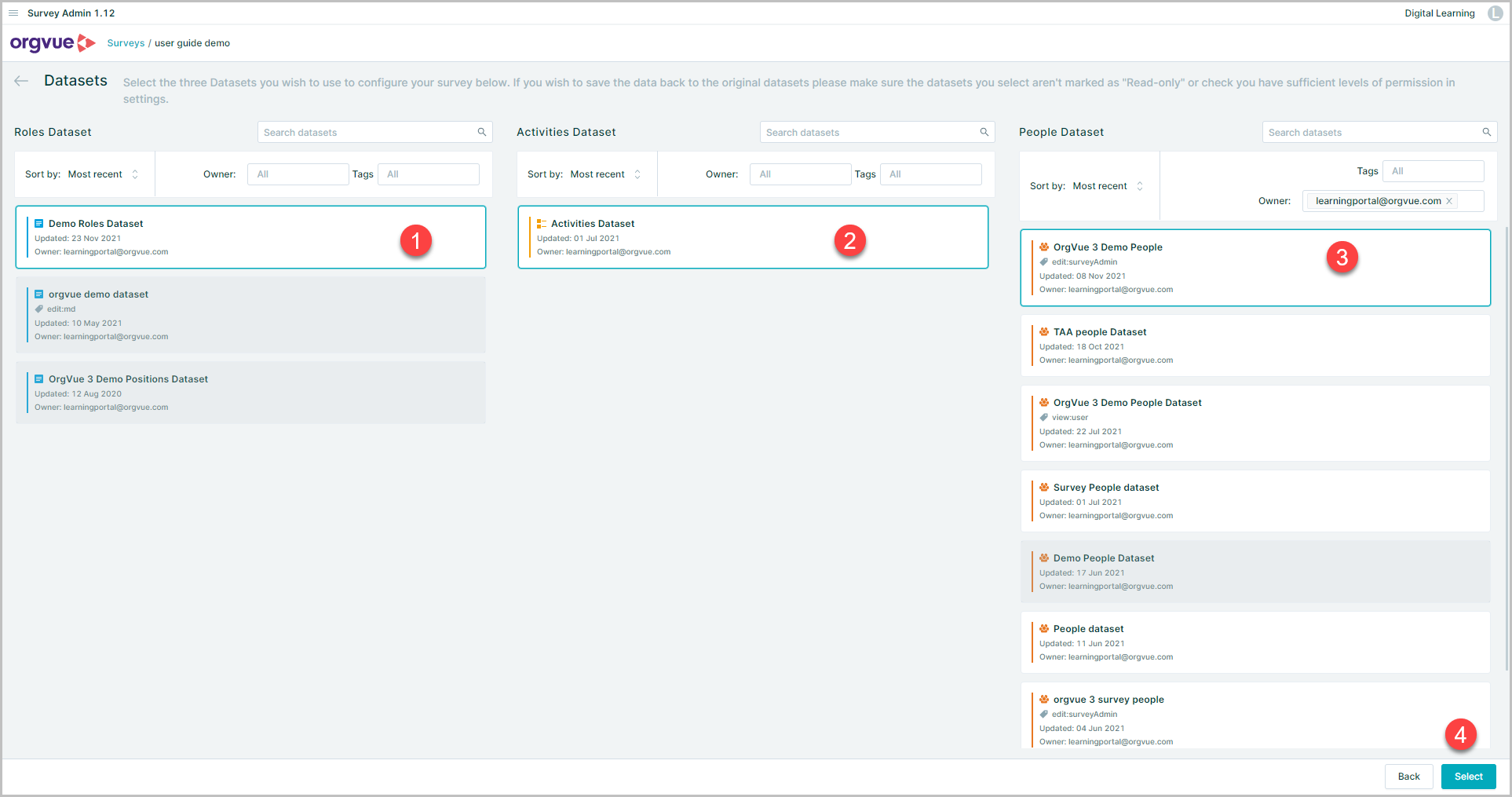Open the People Dataset Tags filter
1512x797 pixels.
[1433, 171]
